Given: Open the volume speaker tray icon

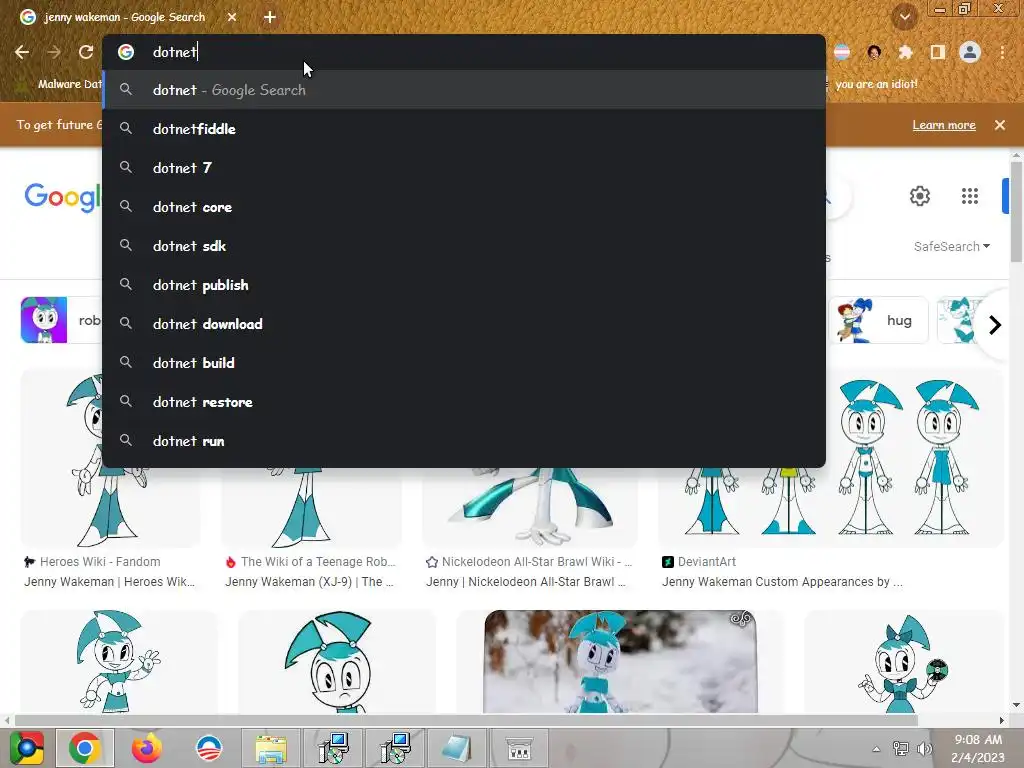Looking at the screenshot, I should pos(924,749).
